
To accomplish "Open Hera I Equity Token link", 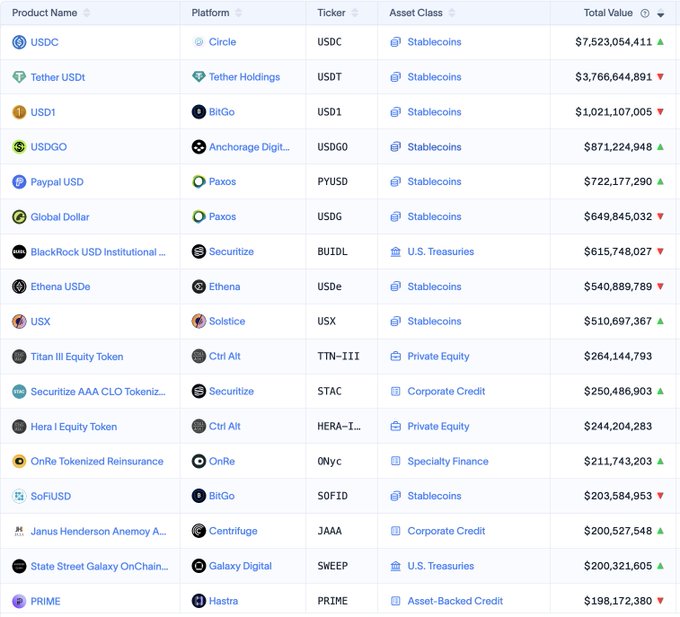I will (x=74, y=427).
